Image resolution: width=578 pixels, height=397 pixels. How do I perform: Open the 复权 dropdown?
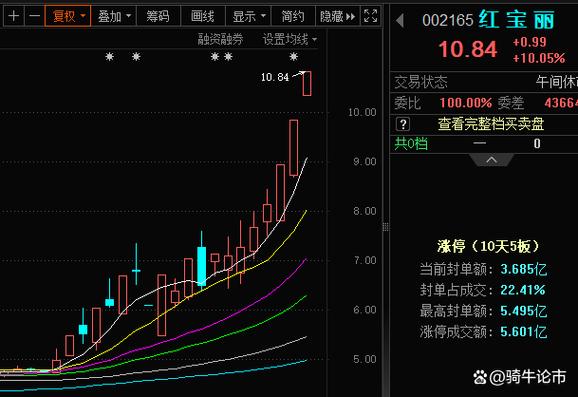pos(68,16)
